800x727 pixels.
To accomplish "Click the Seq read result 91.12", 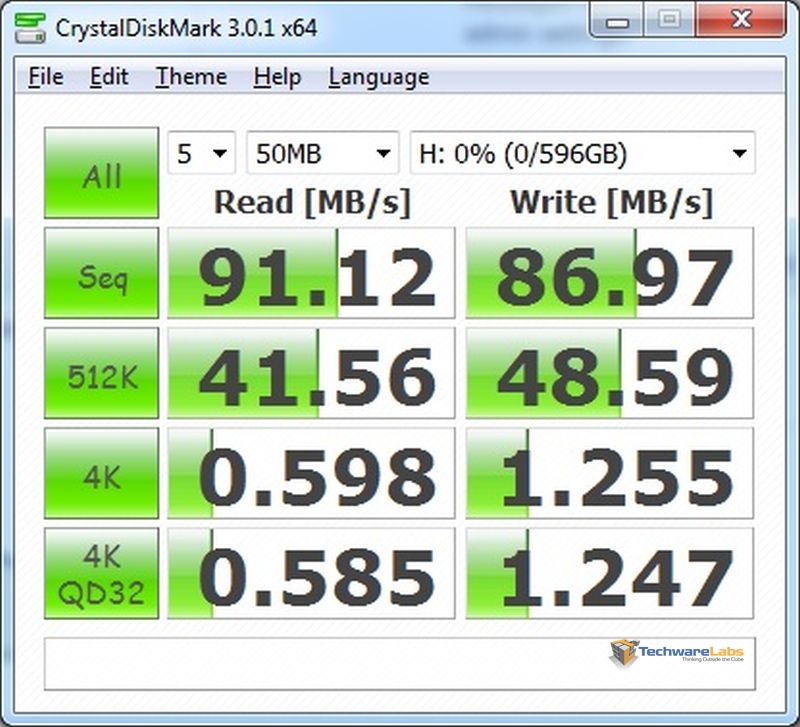I will coord(311,273).
